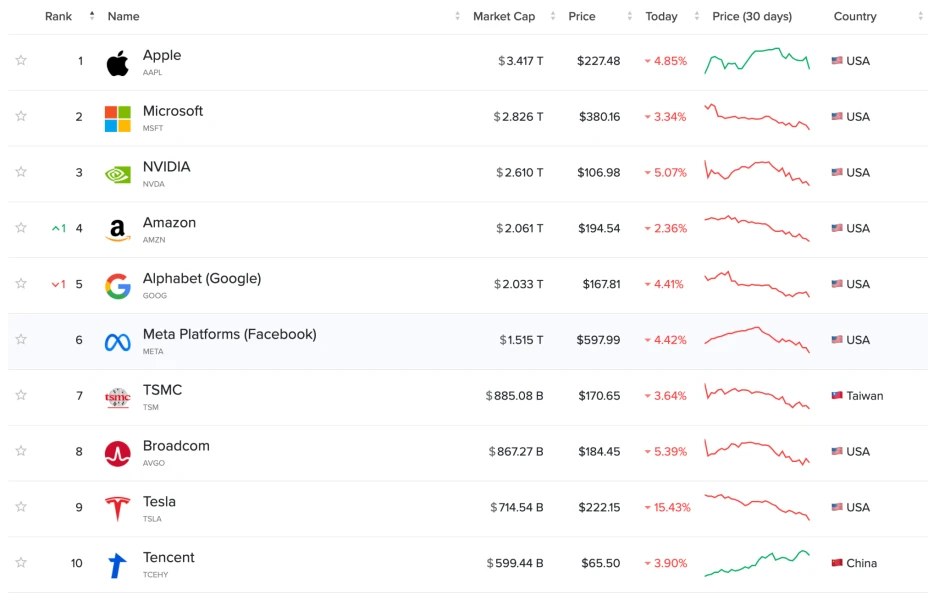
Task: Favorite Tencent with its star icon
Action: (x=21, y=562)
